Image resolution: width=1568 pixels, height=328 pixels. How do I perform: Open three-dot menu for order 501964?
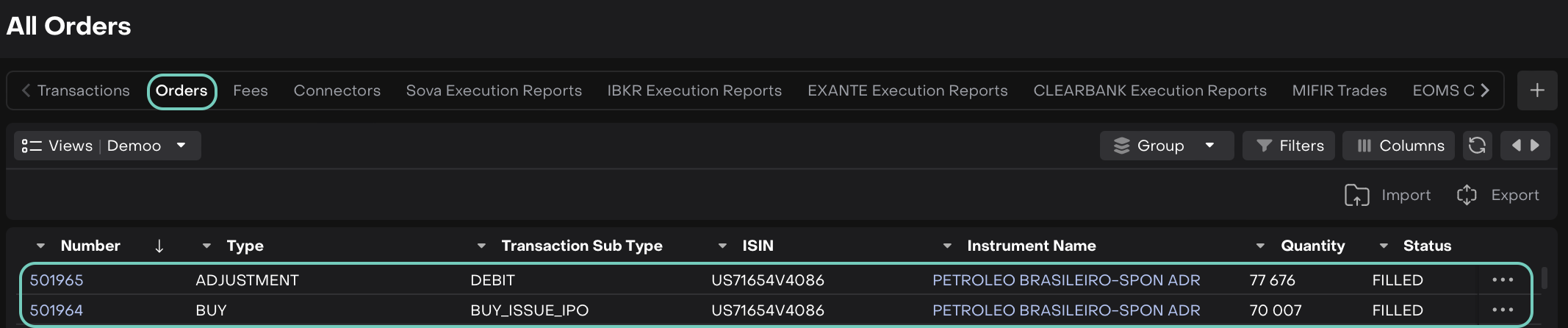tap(1502, 310)
